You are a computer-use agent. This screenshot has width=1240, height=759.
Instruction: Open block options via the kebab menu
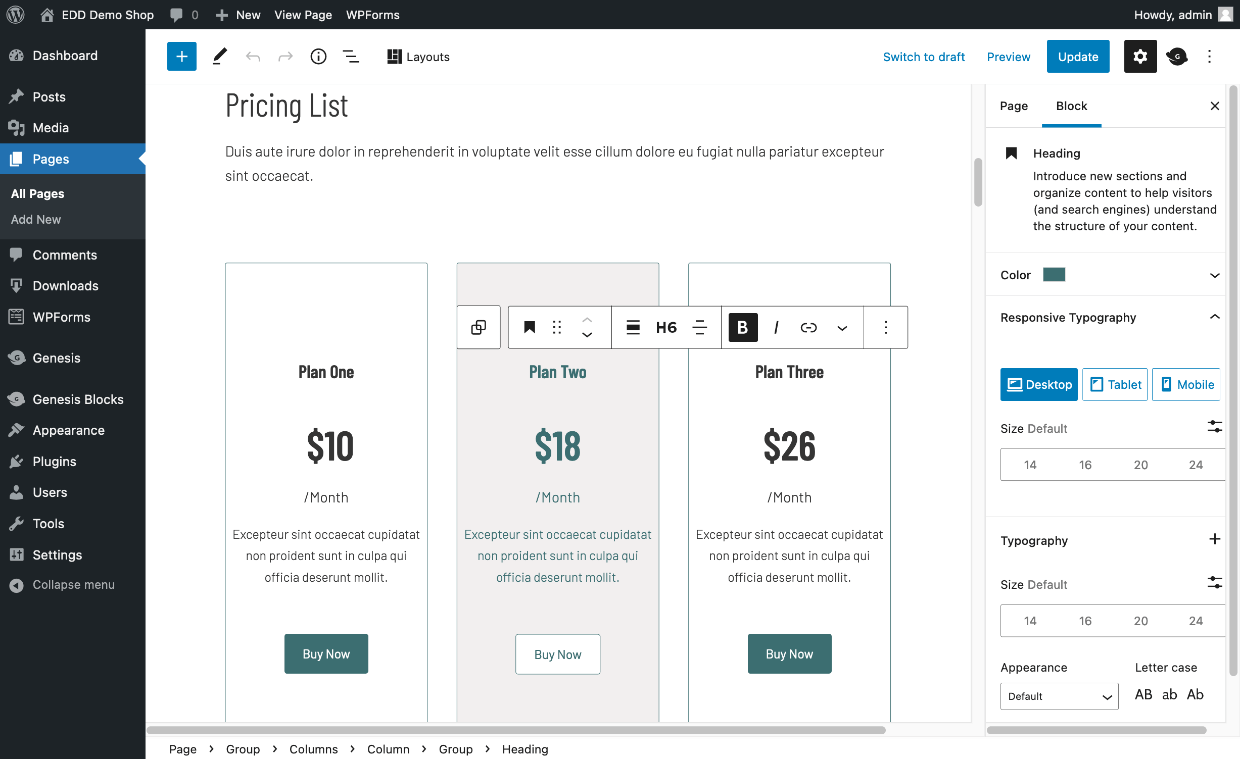click(x=885, y=327)
